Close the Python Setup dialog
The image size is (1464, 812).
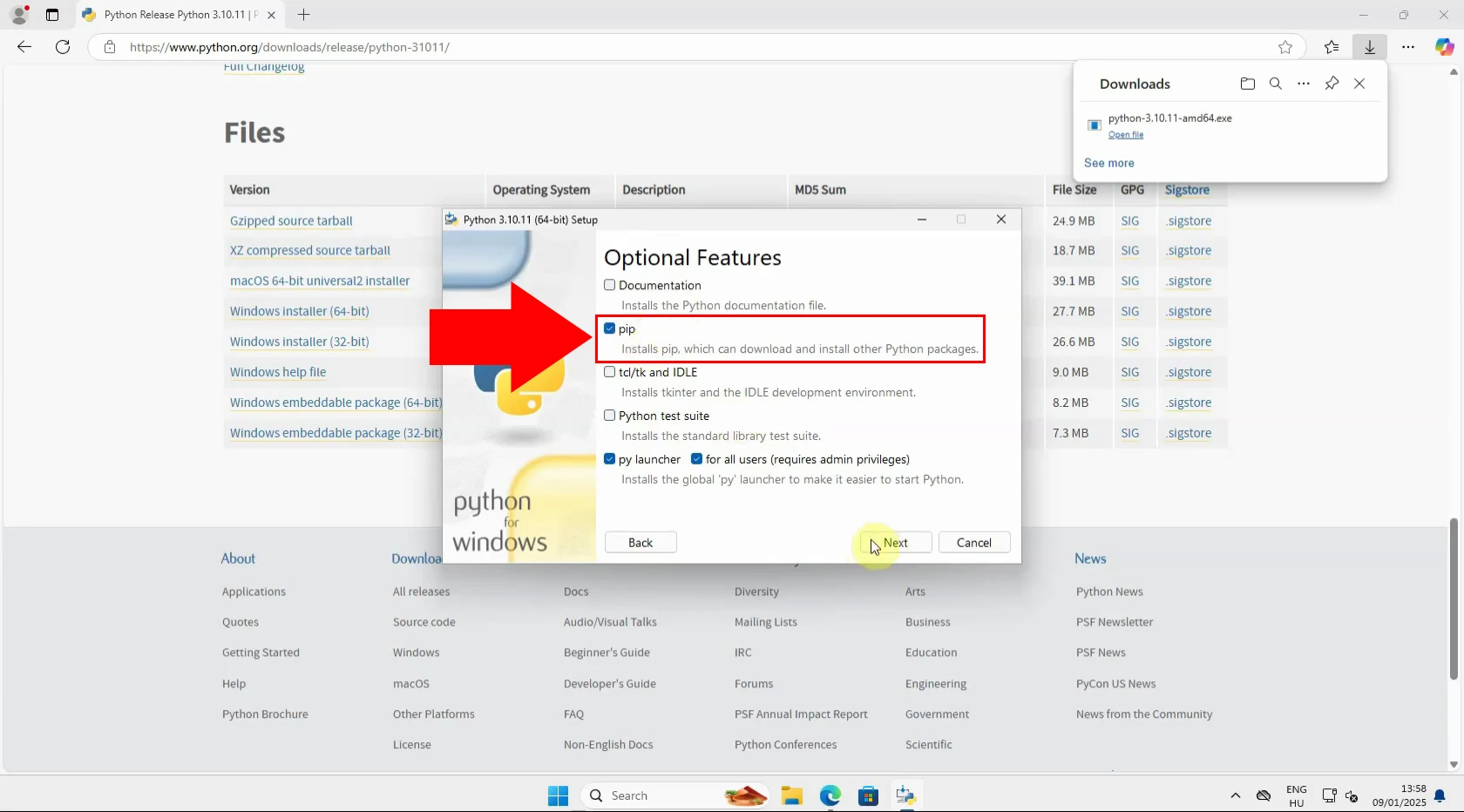tap(1001, 220)
